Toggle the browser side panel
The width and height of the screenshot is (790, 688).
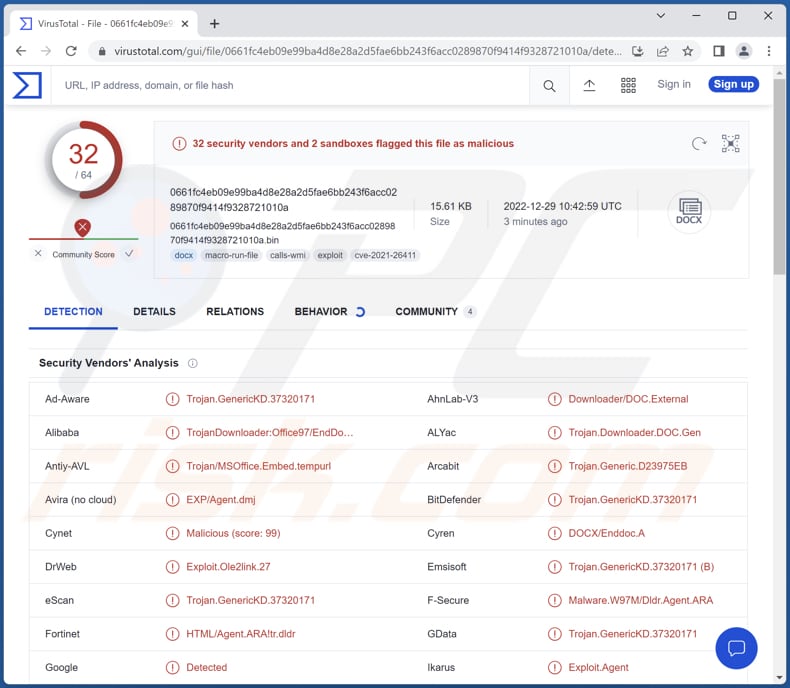click(x=718, y=51)
